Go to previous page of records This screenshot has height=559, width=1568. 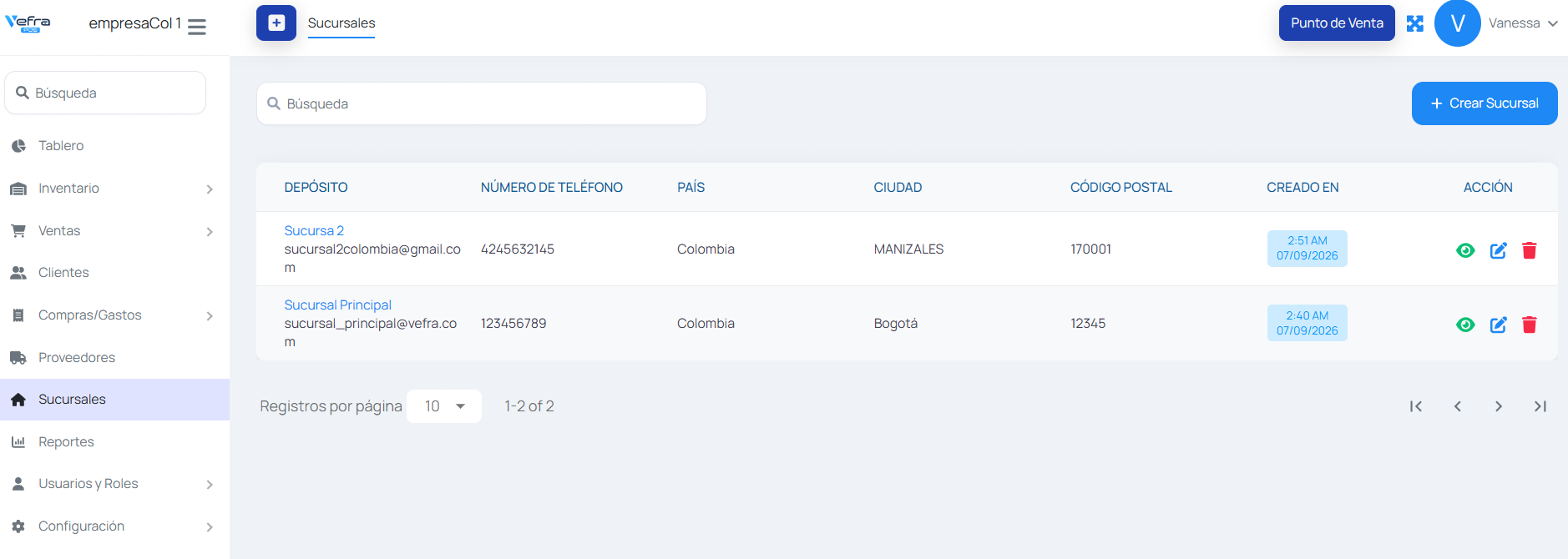click(x=1458, y=406)
